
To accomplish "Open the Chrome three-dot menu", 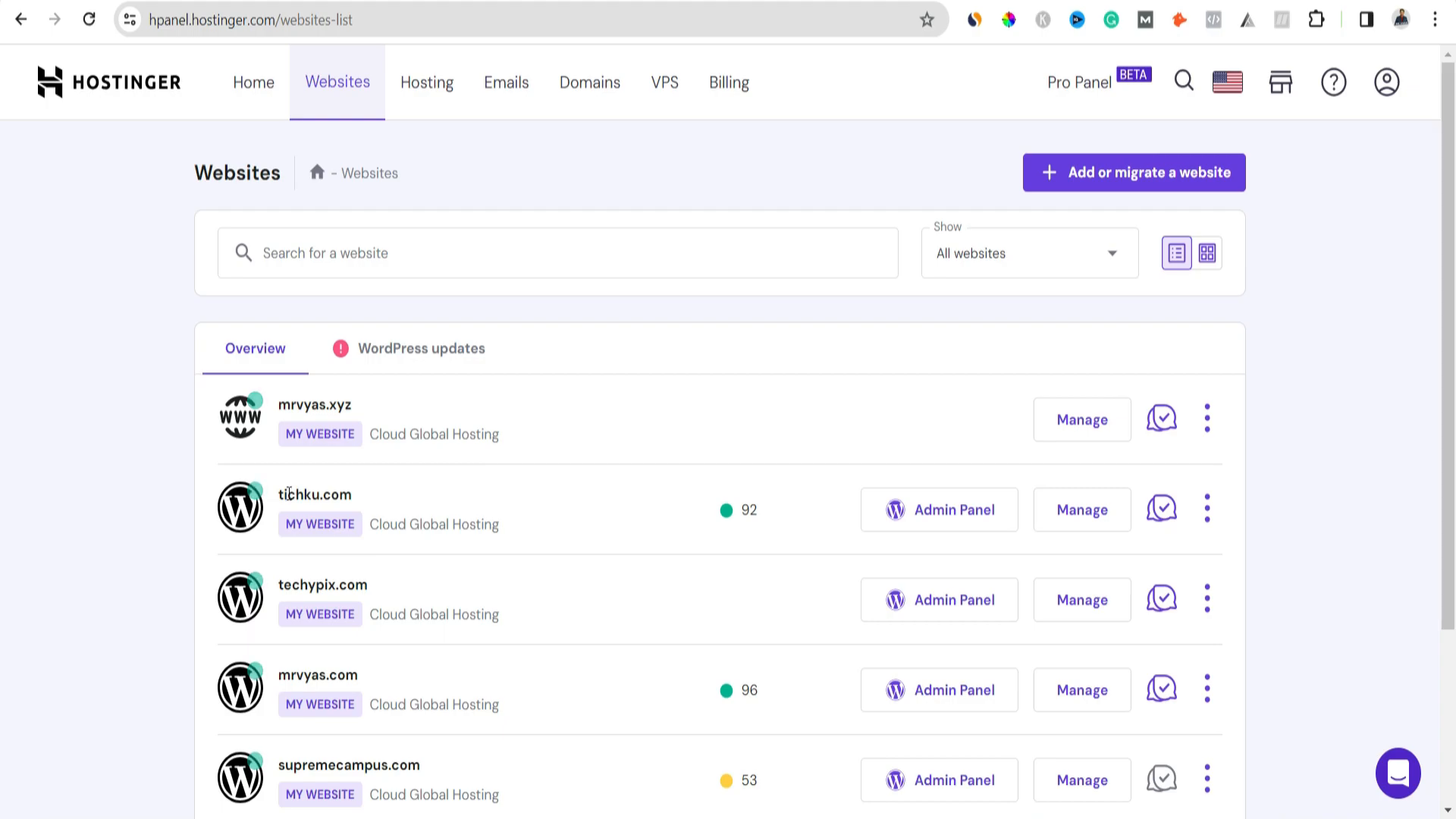I will tap(1435, 20).
